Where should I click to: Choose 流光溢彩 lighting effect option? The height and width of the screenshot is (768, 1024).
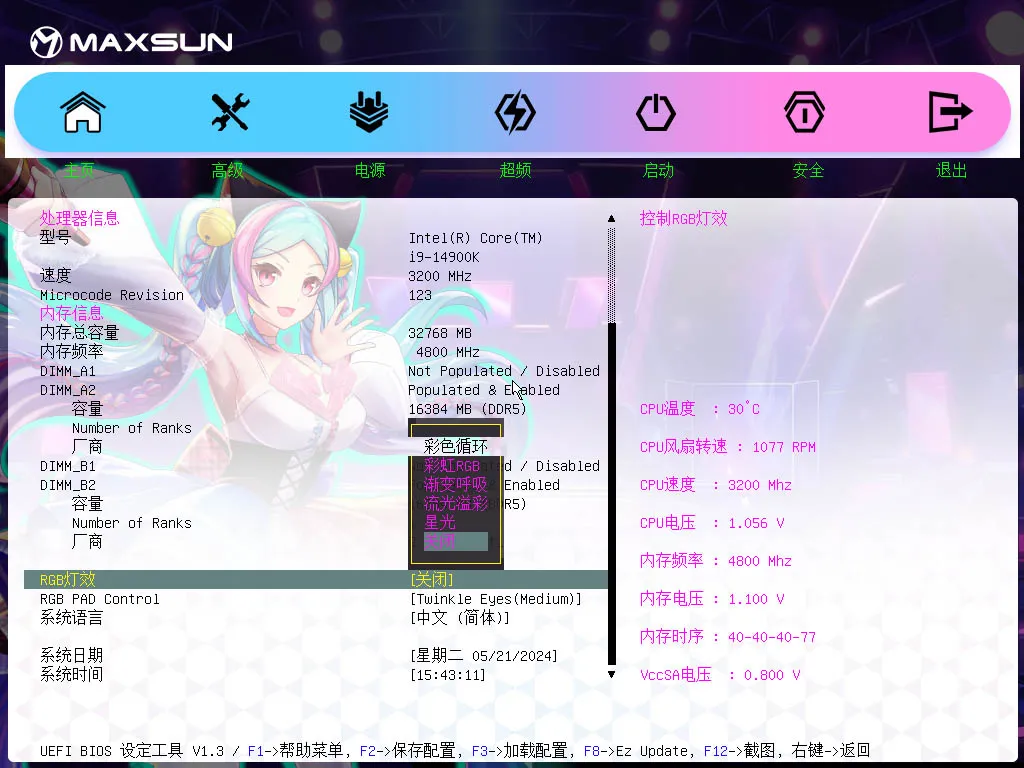[456, 504]
